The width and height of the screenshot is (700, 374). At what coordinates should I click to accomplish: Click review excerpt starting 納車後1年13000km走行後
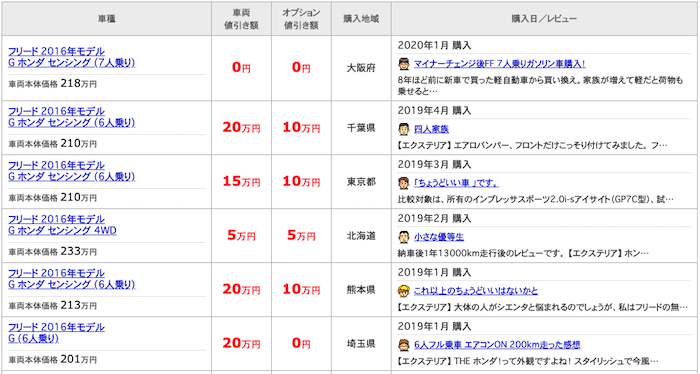[523, 254]
